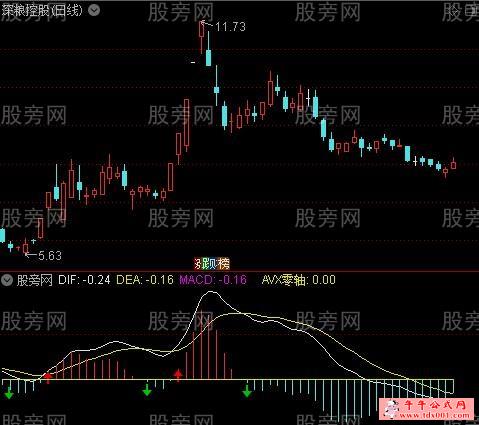Viewport: 479px width, 425px height.
Task: Click the DEA: -0.16 readout
Action: 145,280
